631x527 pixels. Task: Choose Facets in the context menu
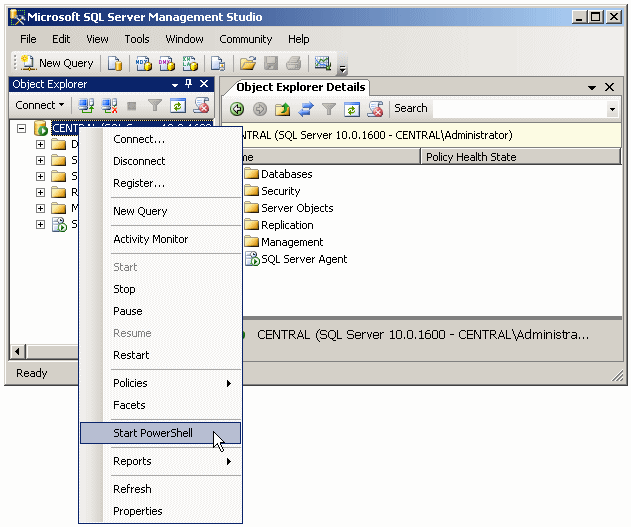(x=161, y=405)
